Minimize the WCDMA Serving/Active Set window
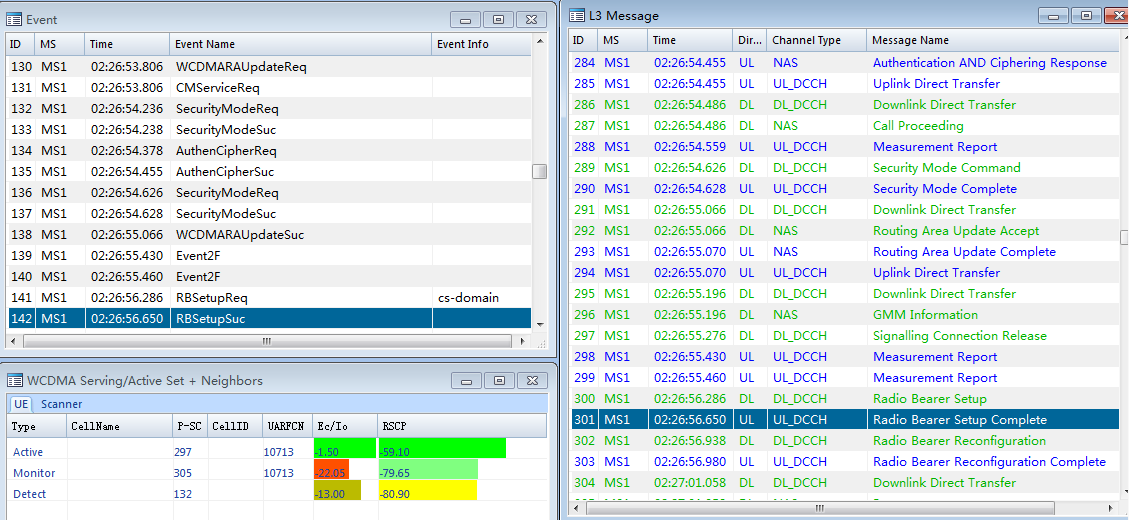1129x520 pixels. click(466, 380)
